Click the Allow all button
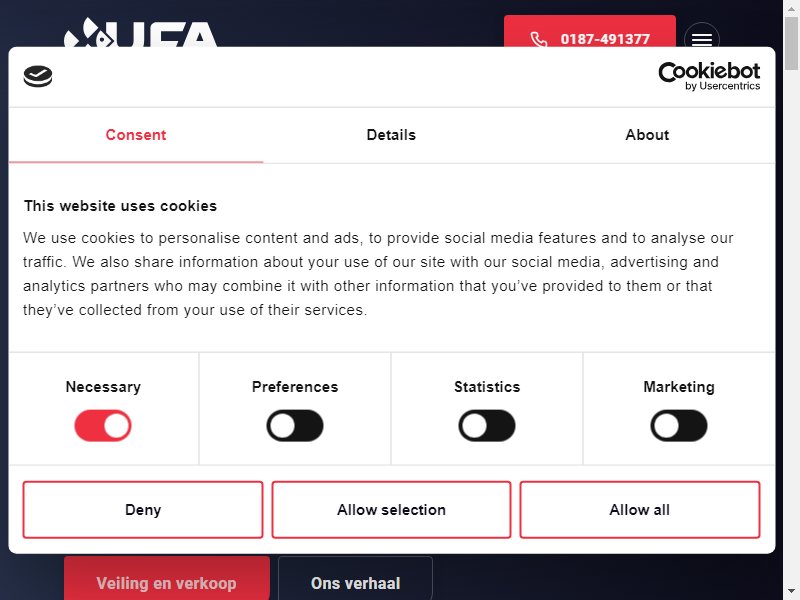 640,510
